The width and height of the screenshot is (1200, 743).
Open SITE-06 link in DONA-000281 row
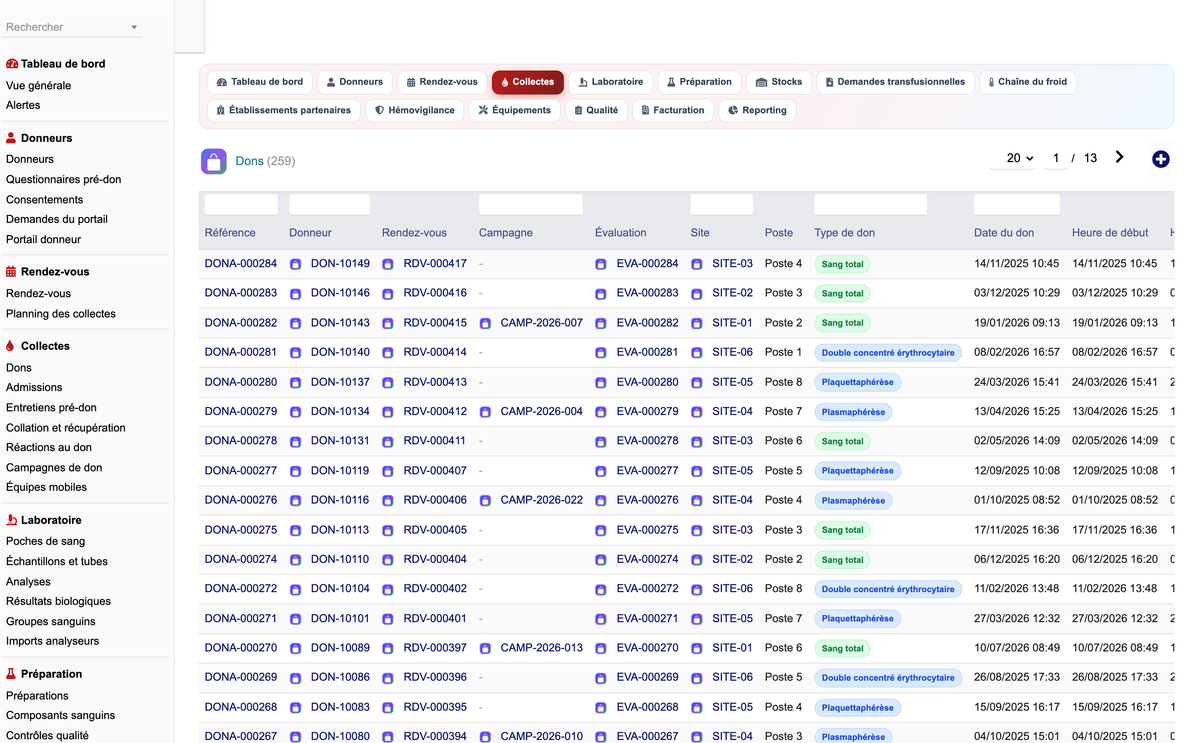click(733, 352)
